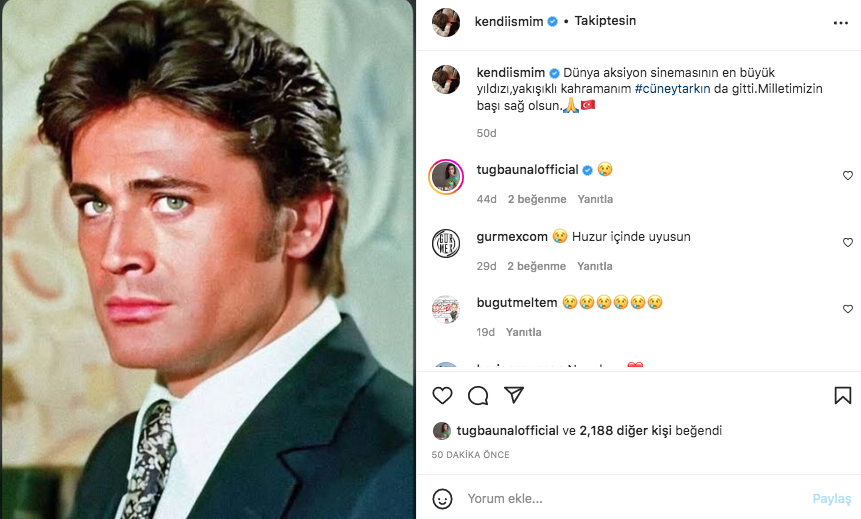View the 2 beğenme count on gurmexcom's comment

click(x=536, y=266)
